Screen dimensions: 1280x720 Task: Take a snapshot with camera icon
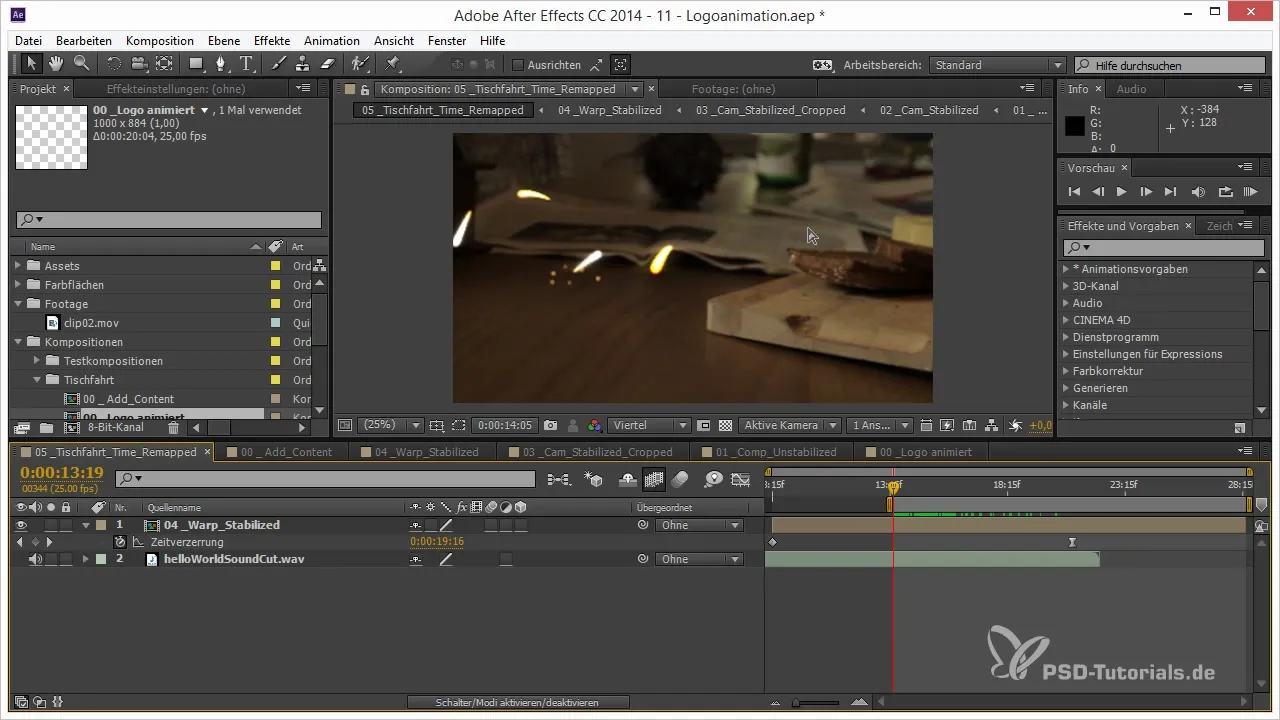(550, 425)
